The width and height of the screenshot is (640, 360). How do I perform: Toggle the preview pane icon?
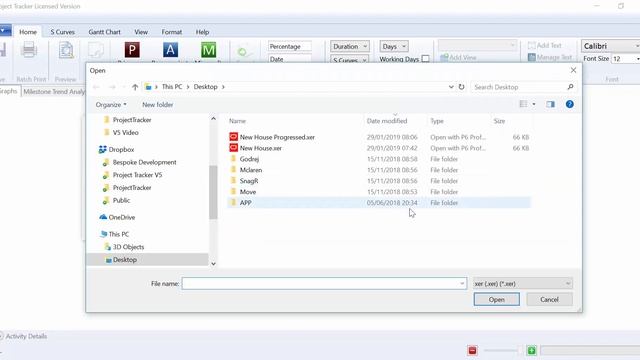[x=551, y=104]
